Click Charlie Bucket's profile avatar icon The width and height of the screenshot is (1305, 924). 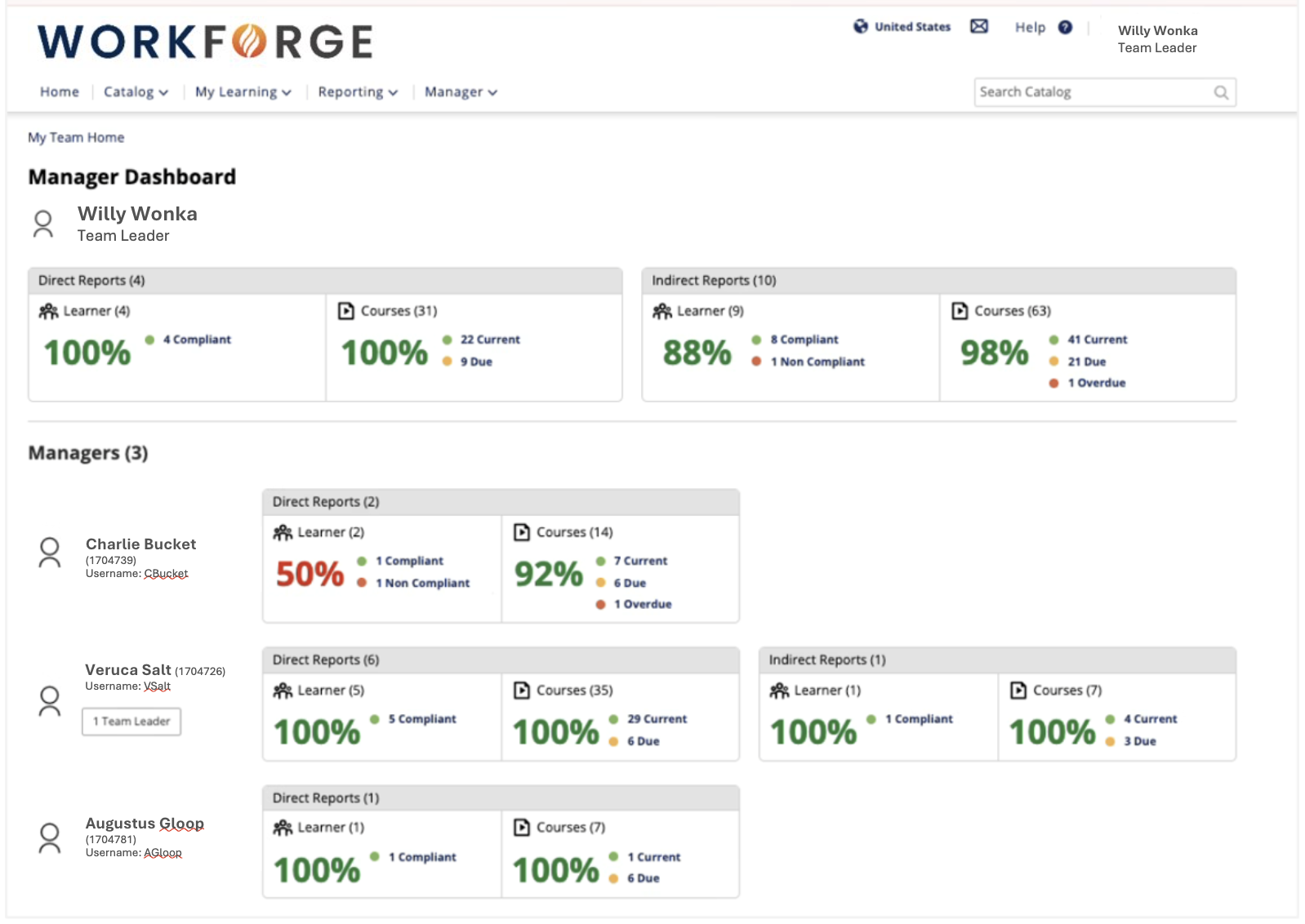coord(50,553)
